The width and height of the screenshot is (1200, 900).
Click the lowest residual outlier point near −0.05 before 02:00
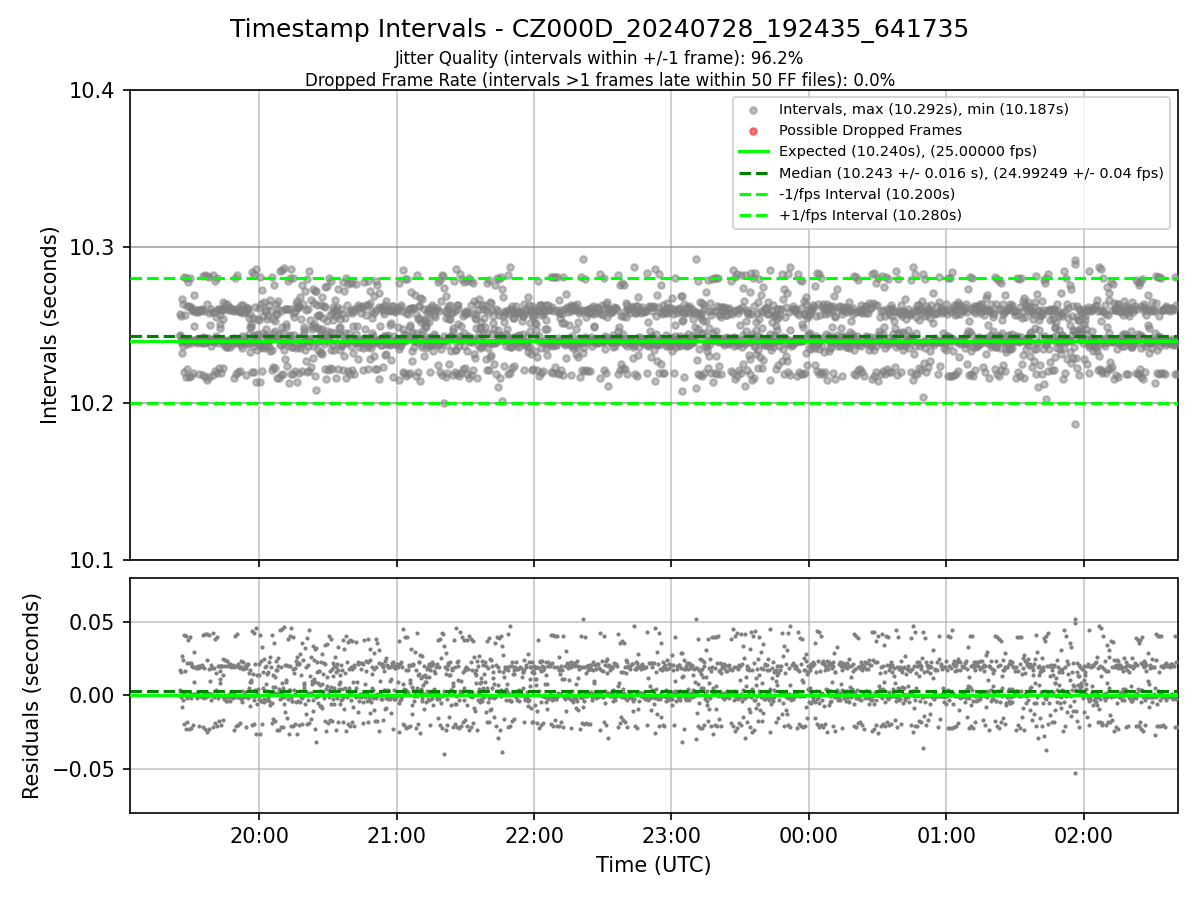tap(1075, 773)
